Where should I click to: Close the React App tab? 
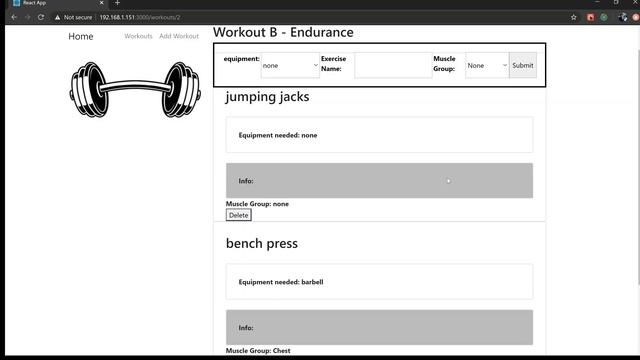click(102, 3)
